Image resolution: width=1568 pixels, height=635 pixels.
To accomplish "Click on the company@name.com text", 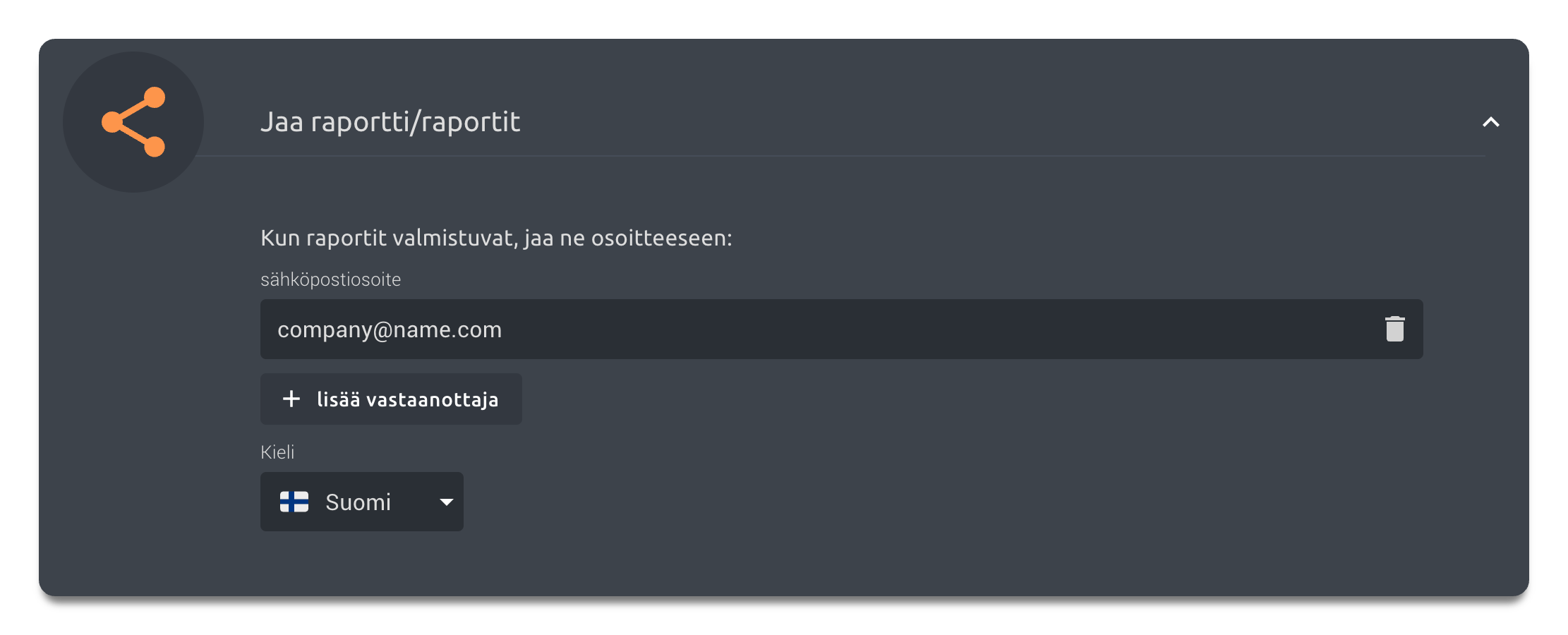I will [x=390, y=329].
